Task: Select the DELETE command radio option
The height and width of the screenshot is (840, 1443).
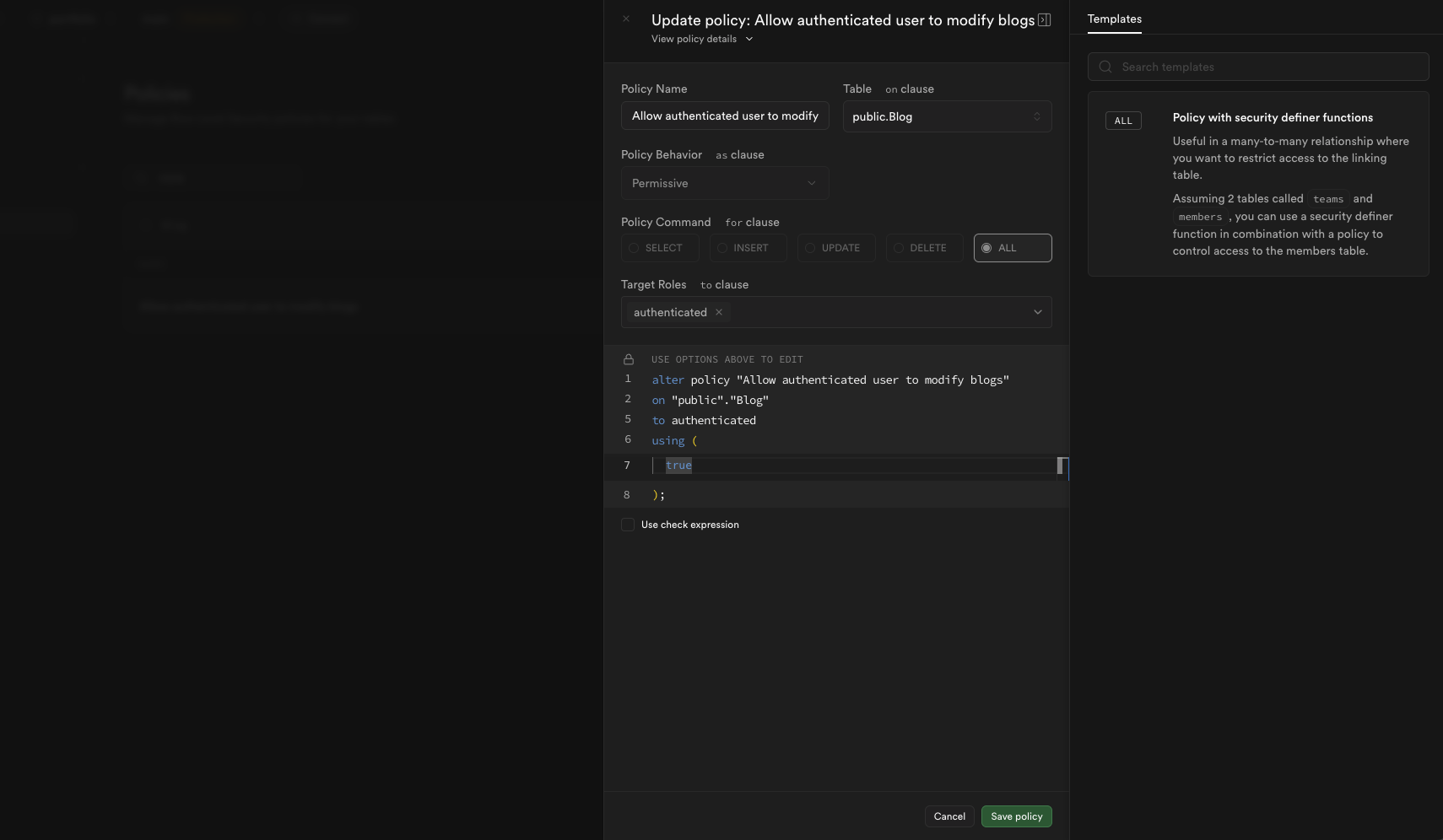Action: coord(924,248)
